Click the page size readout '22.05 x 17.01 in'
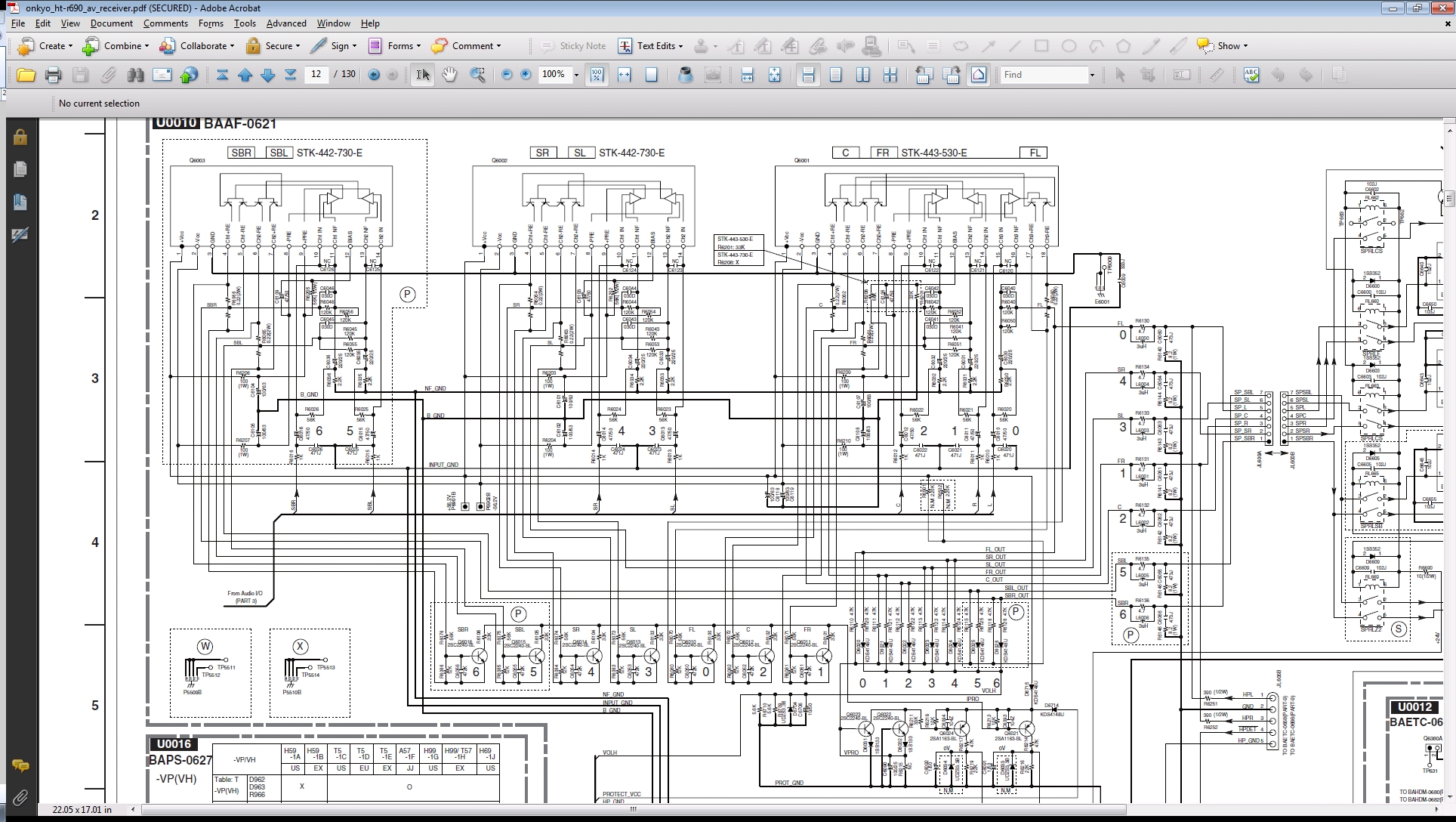Image resolution: width=1456 pixels, height=822 pixels. point(82,809)
